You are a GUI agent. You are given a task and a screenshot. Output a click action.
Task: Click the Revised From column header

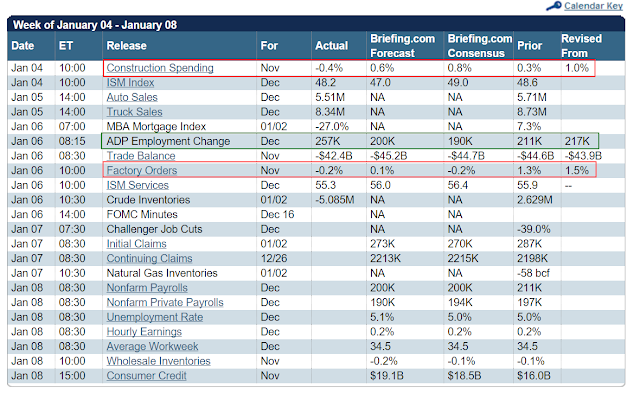coord(581,46)
